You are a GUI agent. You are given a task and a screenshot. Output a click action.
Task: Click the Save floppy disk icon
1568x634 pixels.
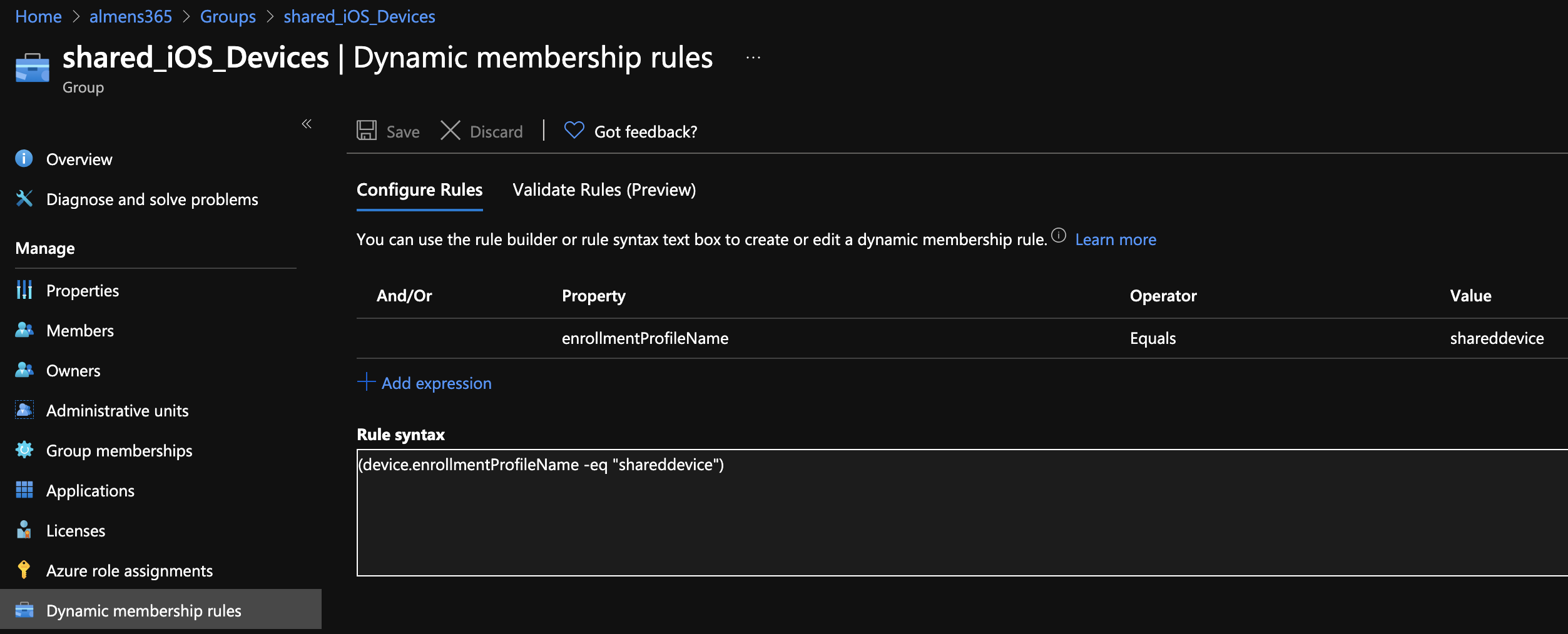pos(367,131)
